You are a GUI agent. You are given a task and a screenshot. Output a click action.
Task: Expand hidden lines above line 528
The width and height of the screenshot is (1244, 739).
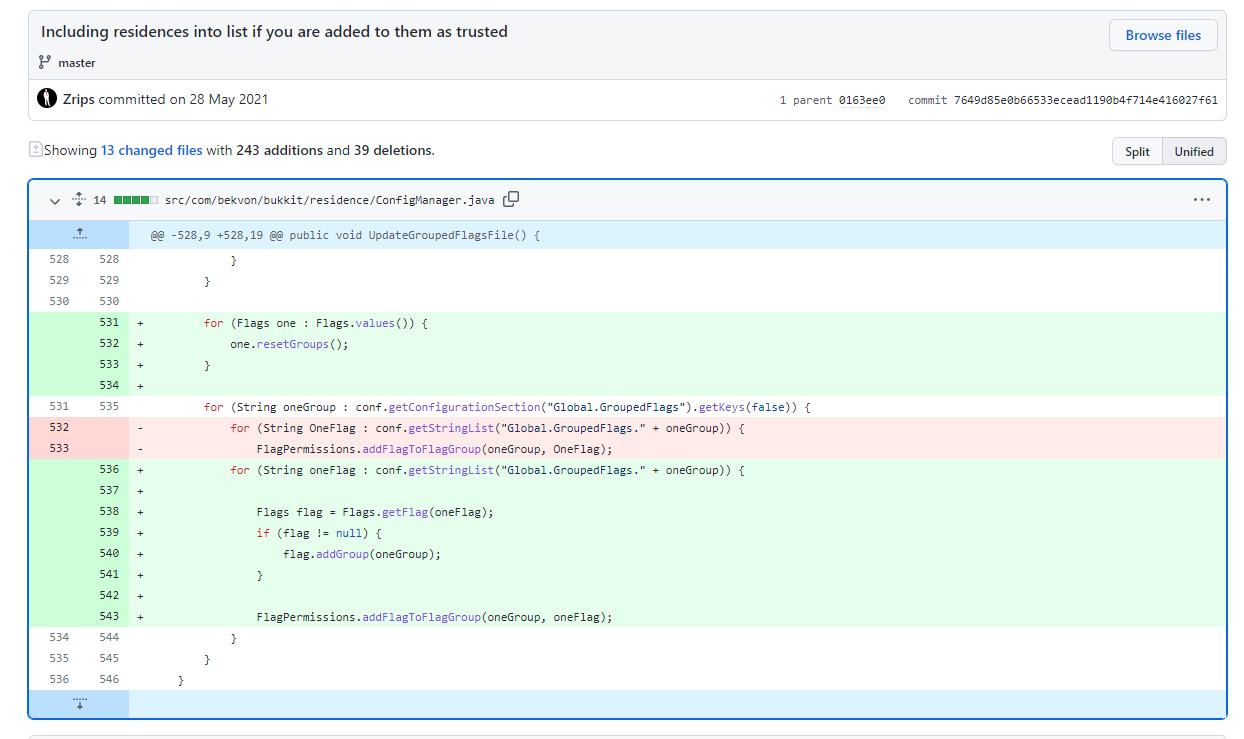click(x=79, y=235)
